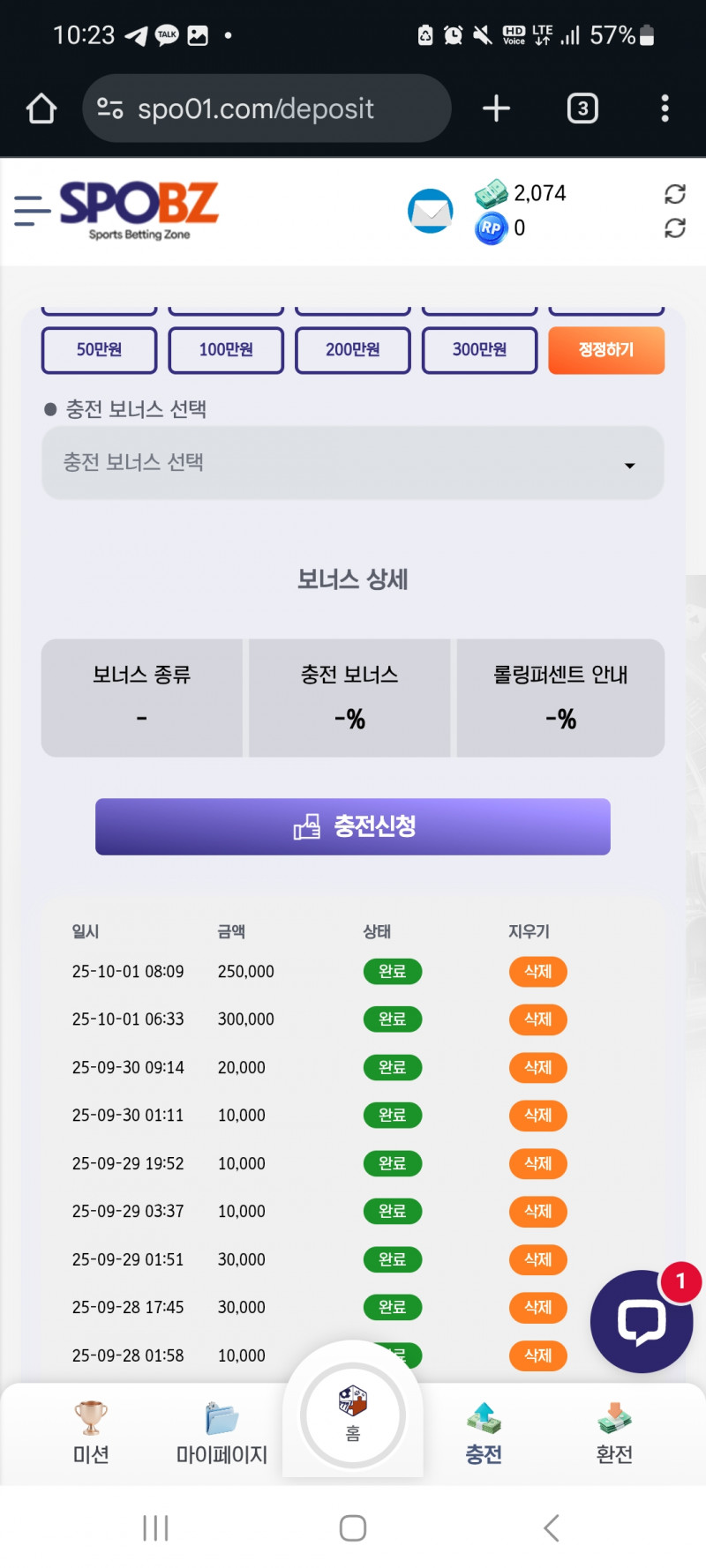Switch to the 환전 tab

pyautogui.click(x=614, y=1433)
